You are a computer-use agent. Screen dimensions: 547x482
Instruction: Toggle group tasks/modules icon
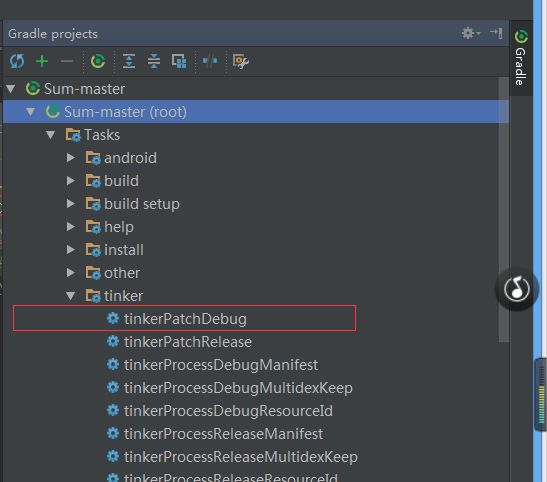pos(179,61)
